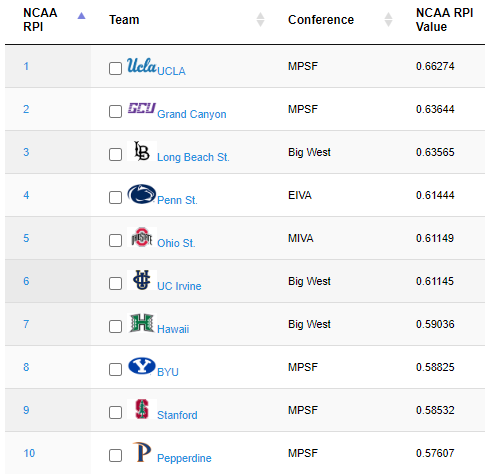Click the UC Irvine logo
The image size is (485, 474).
point(142,280)
